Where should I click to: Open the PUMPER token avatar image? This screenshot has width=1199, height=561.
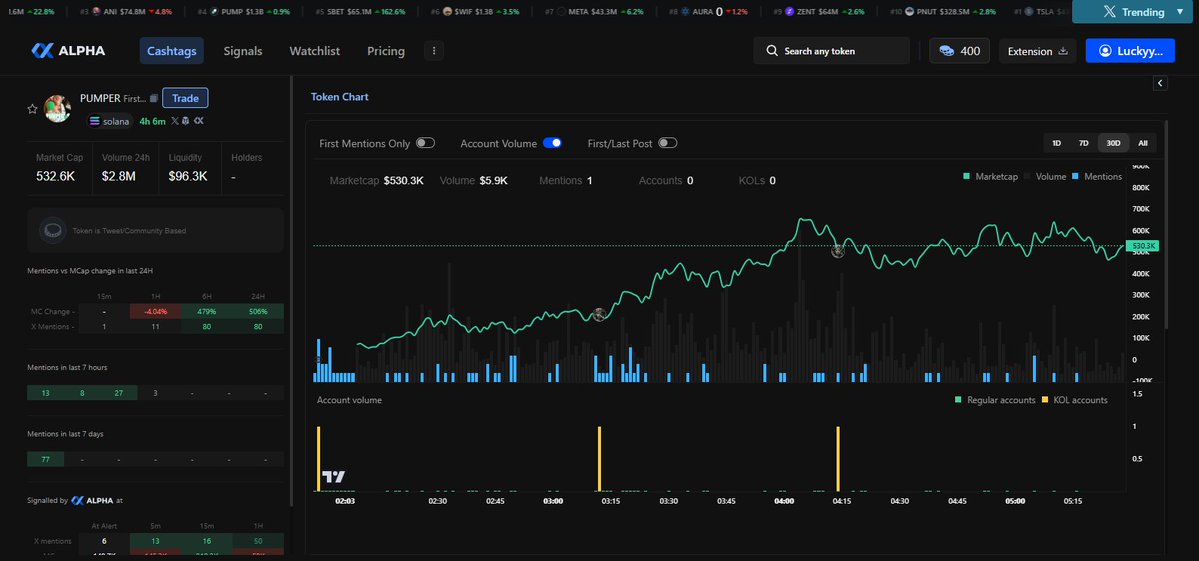tap(57, 109)
